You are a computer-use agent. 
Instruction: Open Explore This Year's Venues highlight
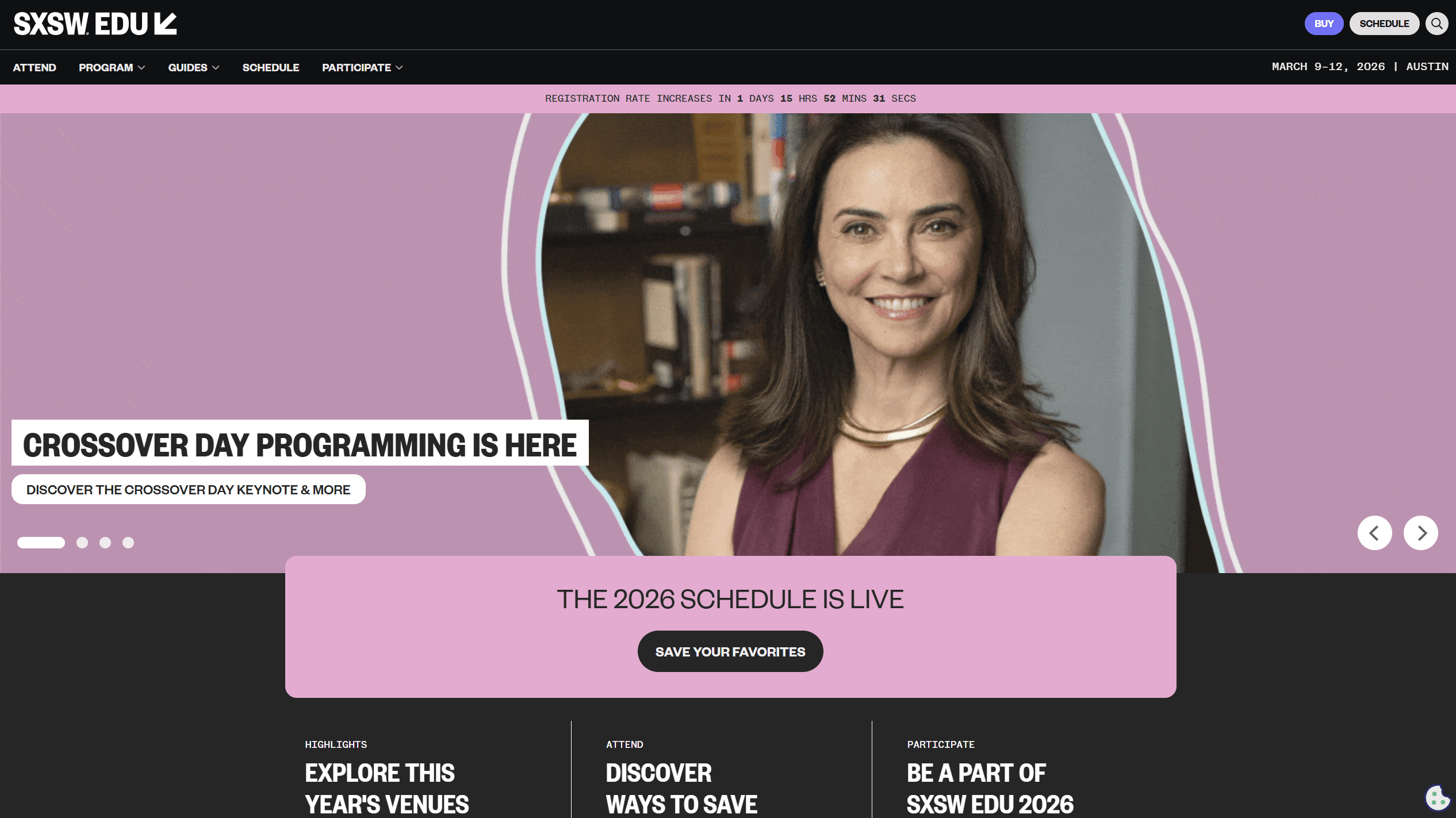tap(386, 788)
